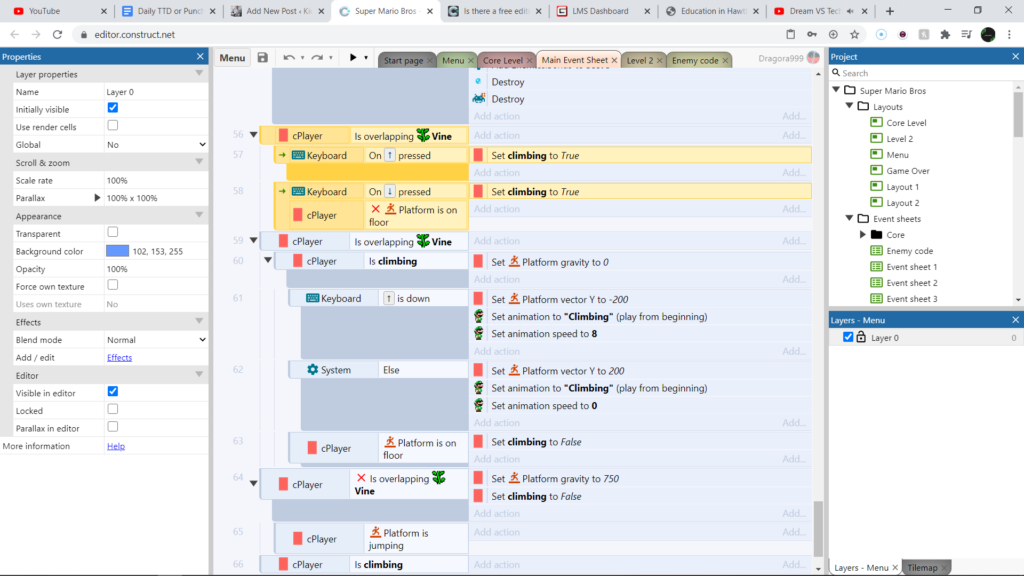Image resolution: width=1024 pixels, height=576 pixels.
Task: Click the System gear icon in event 62
Action: (312, 370)
